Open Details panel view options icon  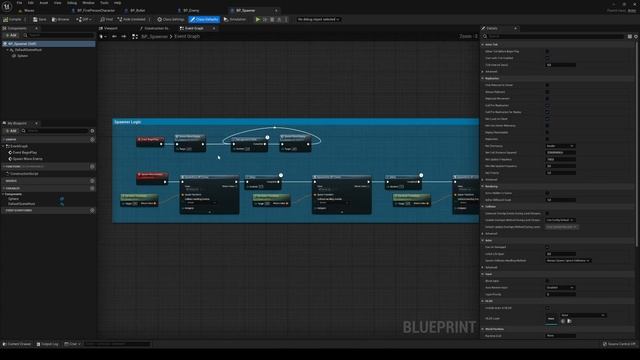coord(636,36)
